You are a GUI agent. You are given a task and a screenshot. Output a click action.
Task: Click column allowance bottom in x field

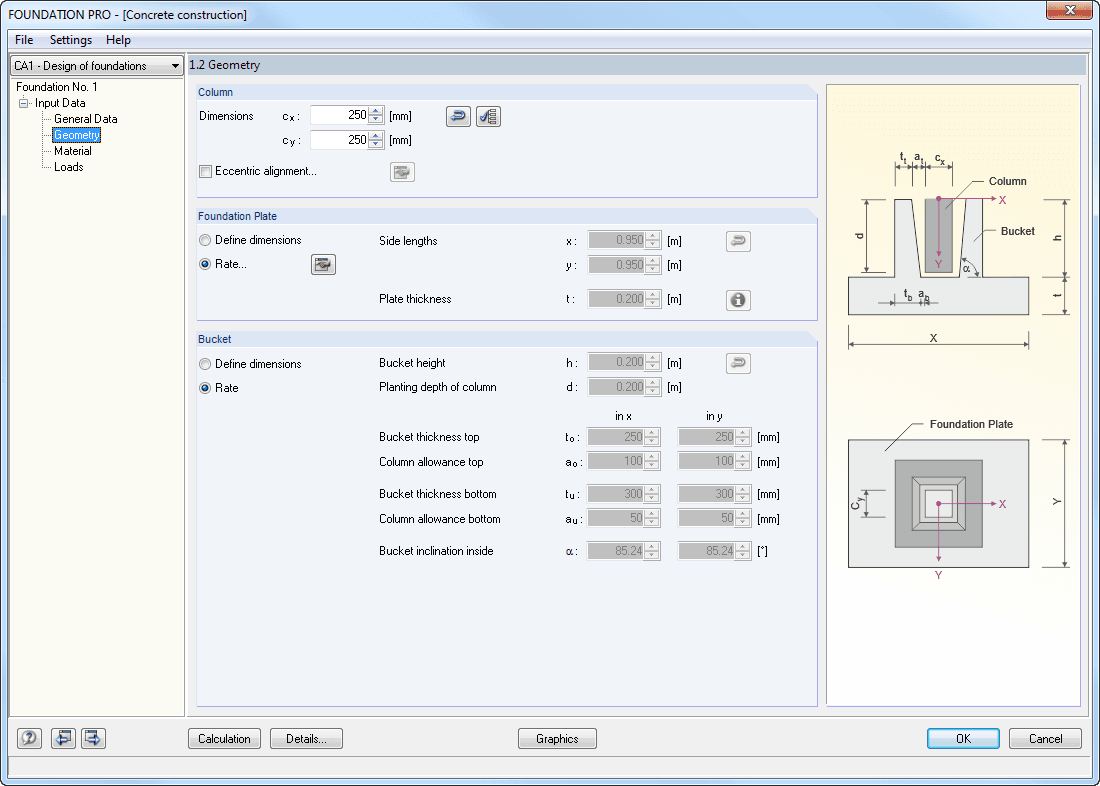click(617, 519)
